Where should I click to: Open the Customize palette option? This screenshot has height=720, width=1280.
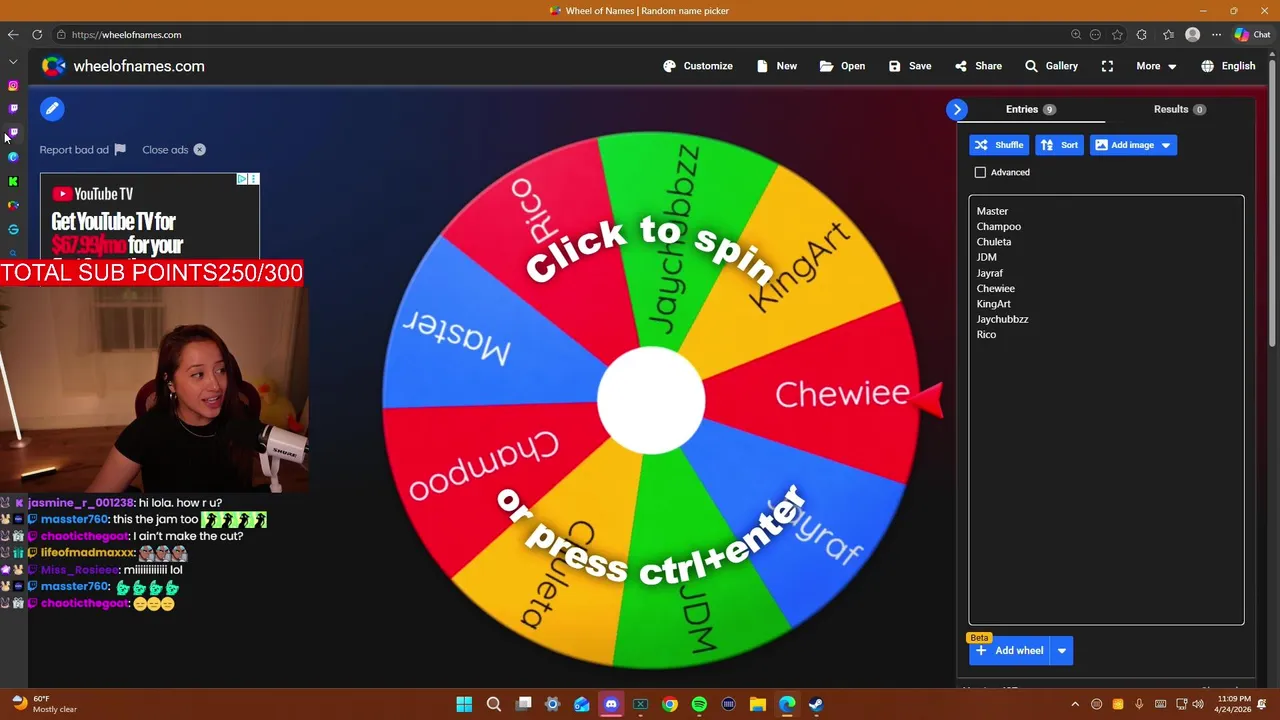pos(698,66)
